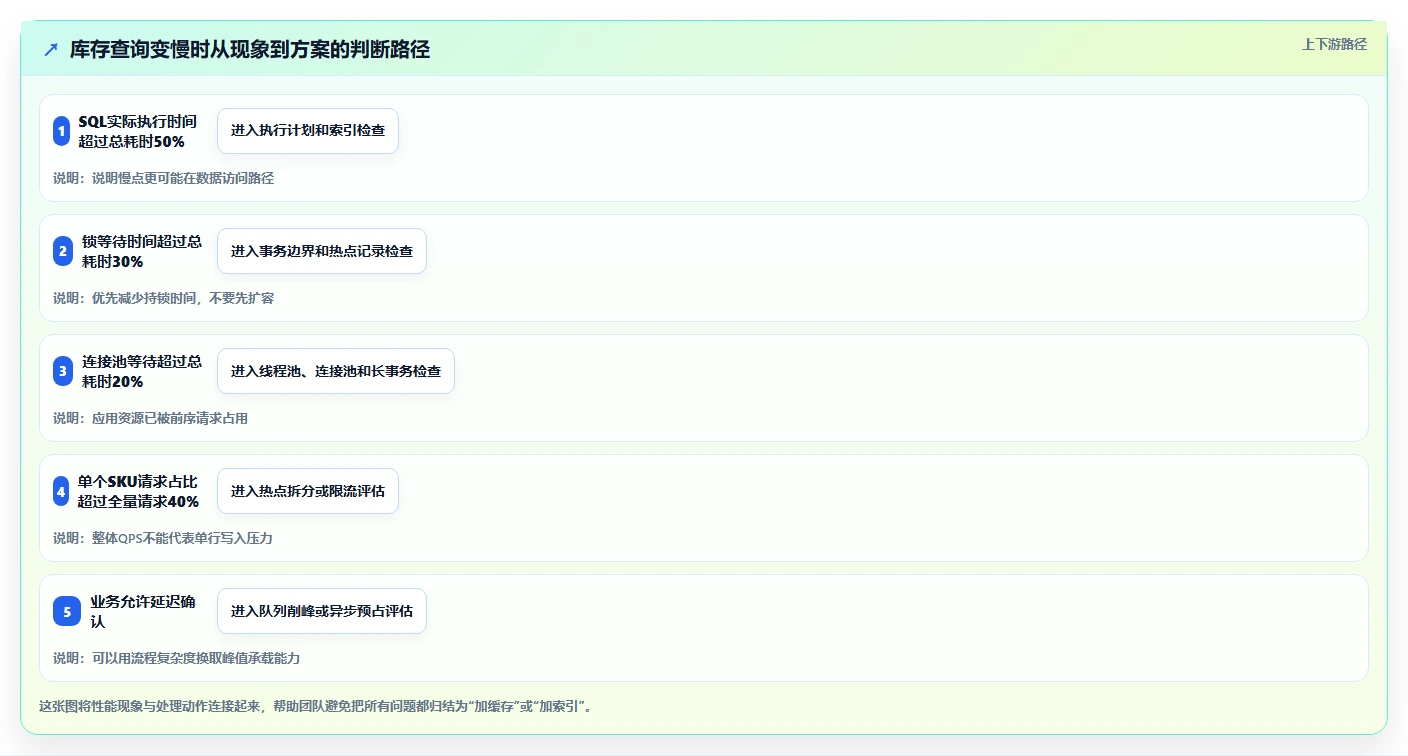Click step badge number 2
Image resolution: width=1408 pixels, height=756 pixels.
pos(63,251)
